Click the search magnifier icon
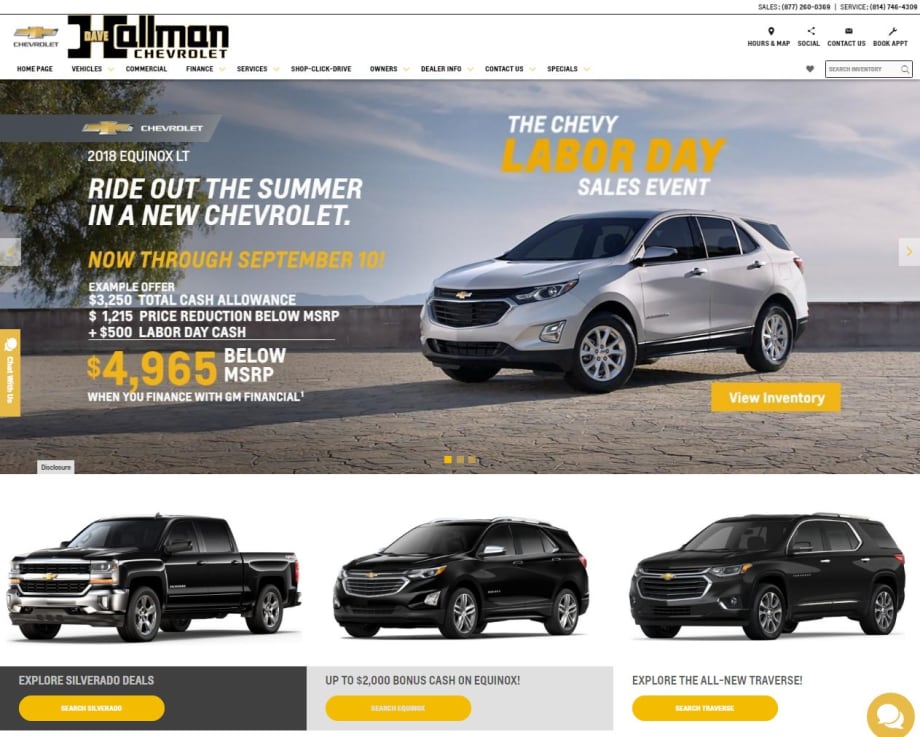Screen dimensions: 920x737 pyautogui.click(x=905, y=69)
